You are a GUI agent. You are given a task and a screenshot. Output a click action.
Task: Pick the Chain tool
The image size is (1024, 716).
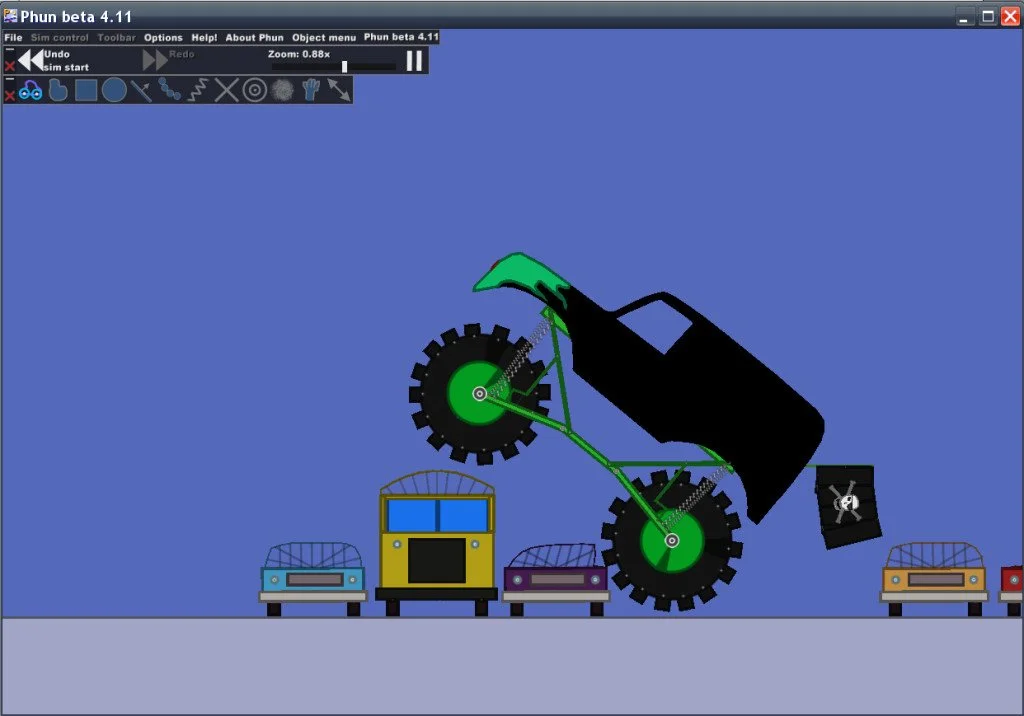pyautogui.click(x=169, y=90)
